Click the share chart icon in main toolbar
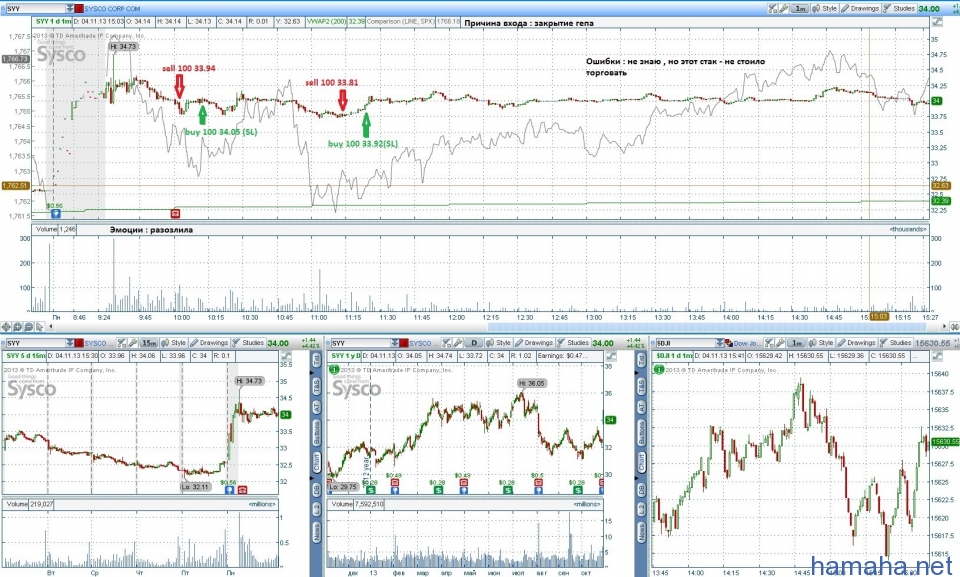This screenshot has height=577, width=960. (773, 9)
